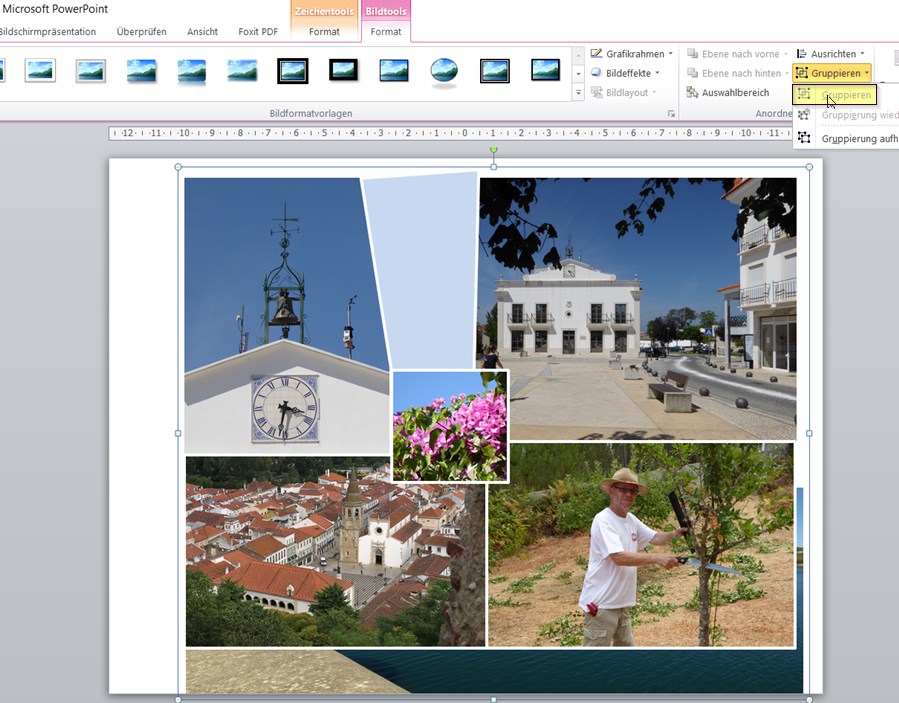Screen dimensions: 899x703
Task: Open Bildeffekte picture effects
Action: (626, 73)
